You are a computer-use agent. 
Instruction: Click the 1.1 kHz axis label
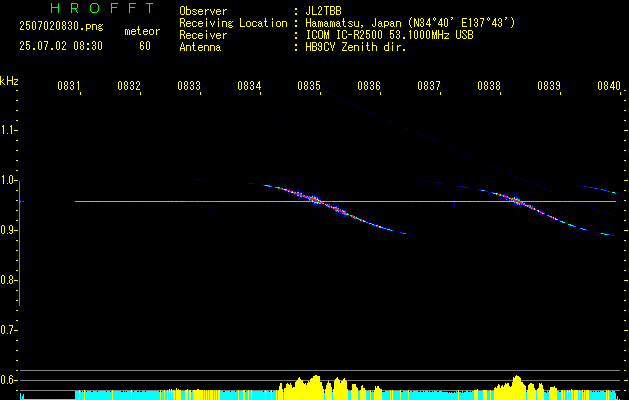8,130
